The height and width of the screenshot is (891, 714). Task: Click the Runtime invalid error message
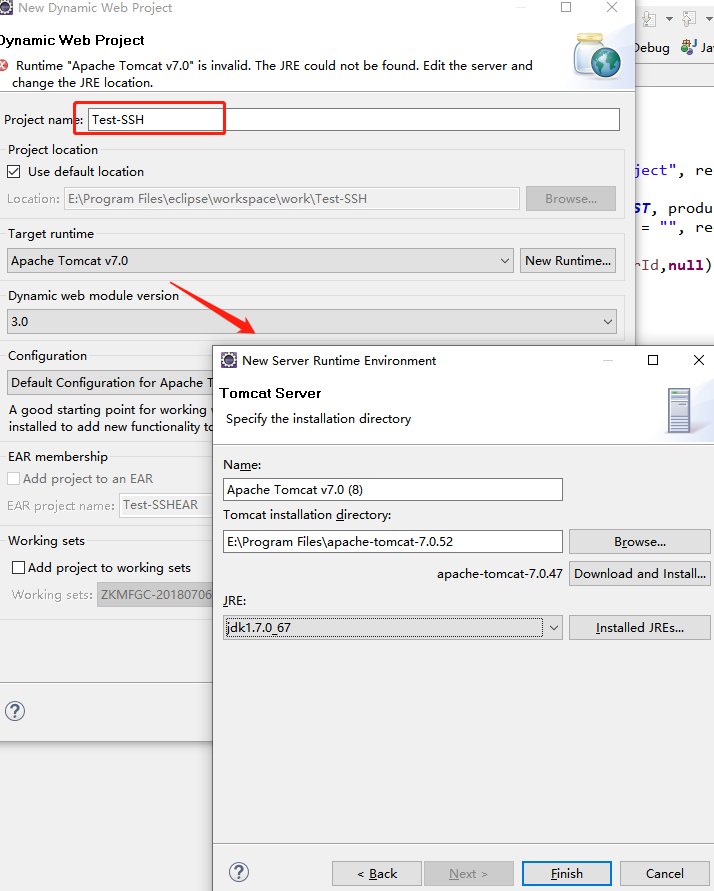pyautogui.click(x=274, y=74)
